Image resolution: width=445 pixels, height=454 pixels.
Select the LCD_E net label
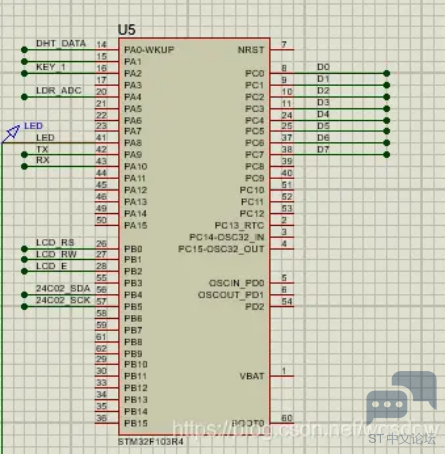point(51,266)
